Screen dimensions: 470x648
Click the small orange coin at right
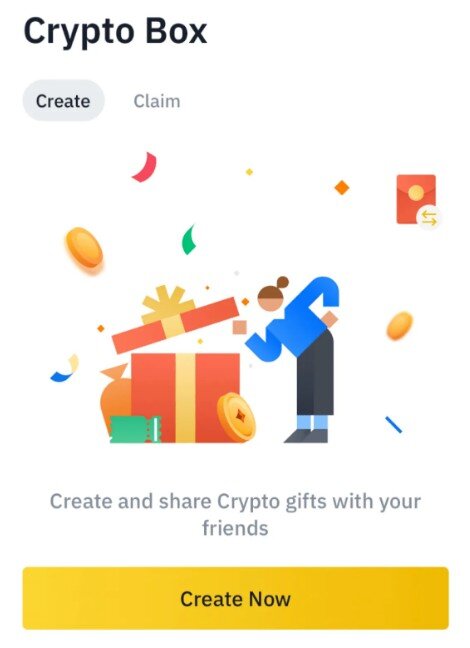(x=399, y=326)
